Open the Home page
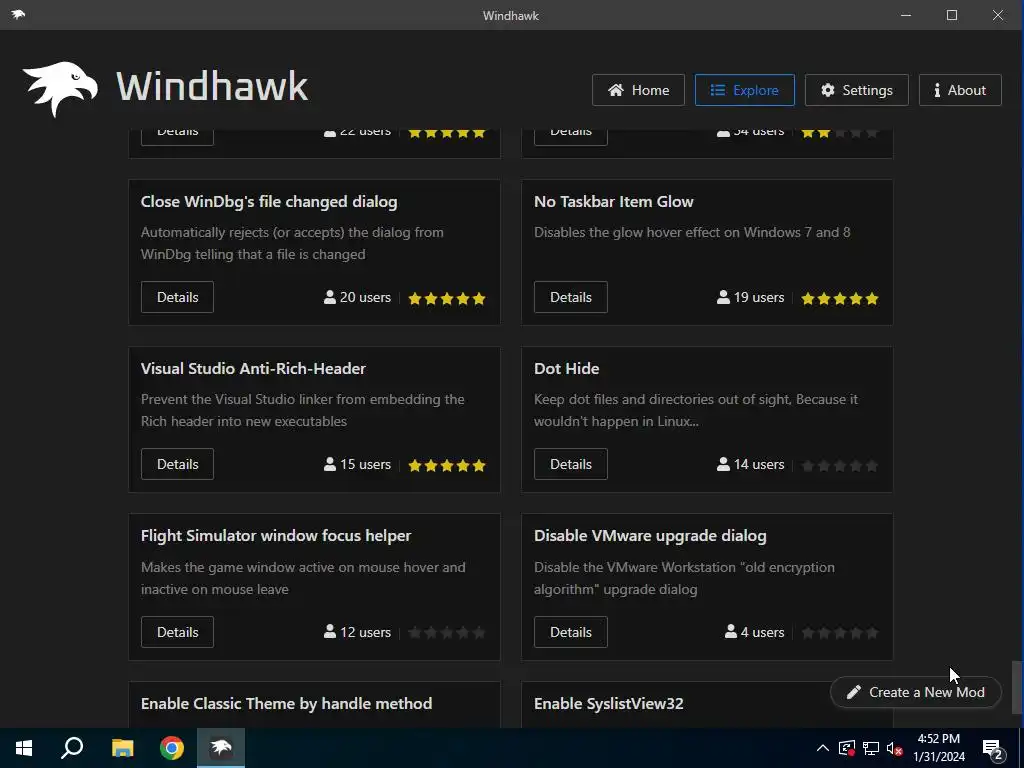The height and width of the screenshot is (768, 1024). [638, 90]
